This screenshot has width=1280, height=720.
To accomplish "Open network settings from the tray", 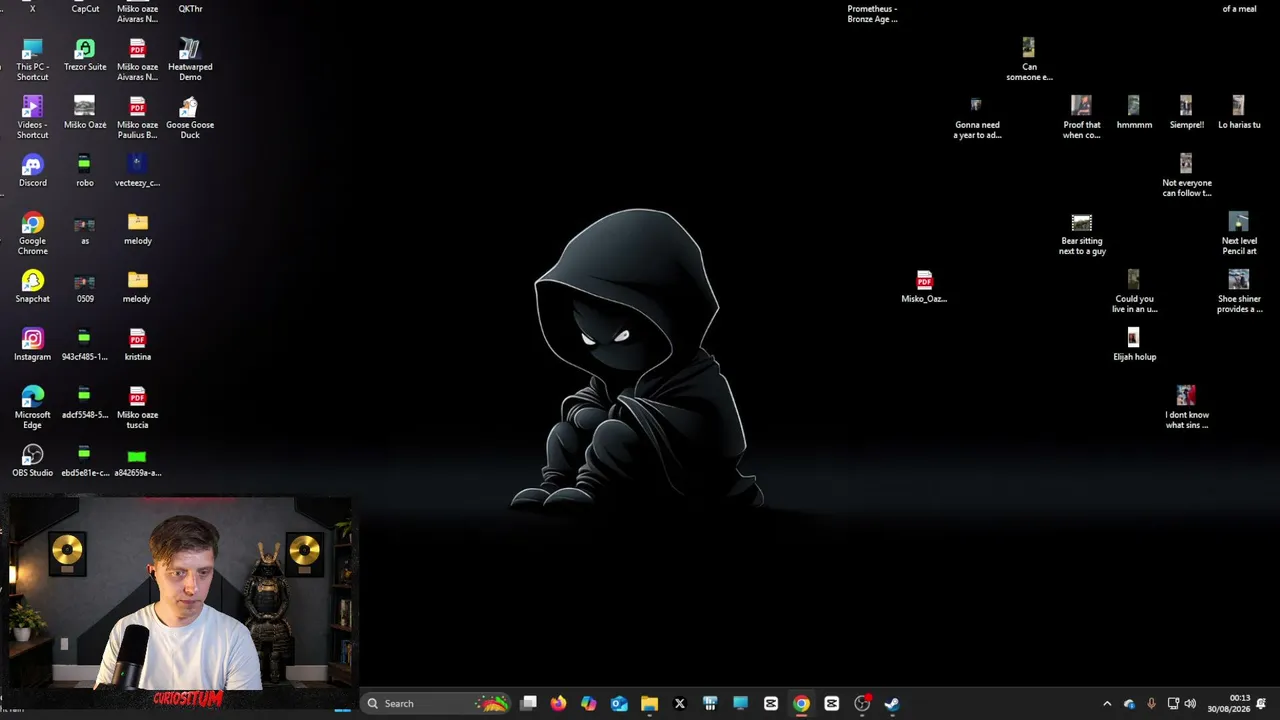I will click(x=1173, y=704).
